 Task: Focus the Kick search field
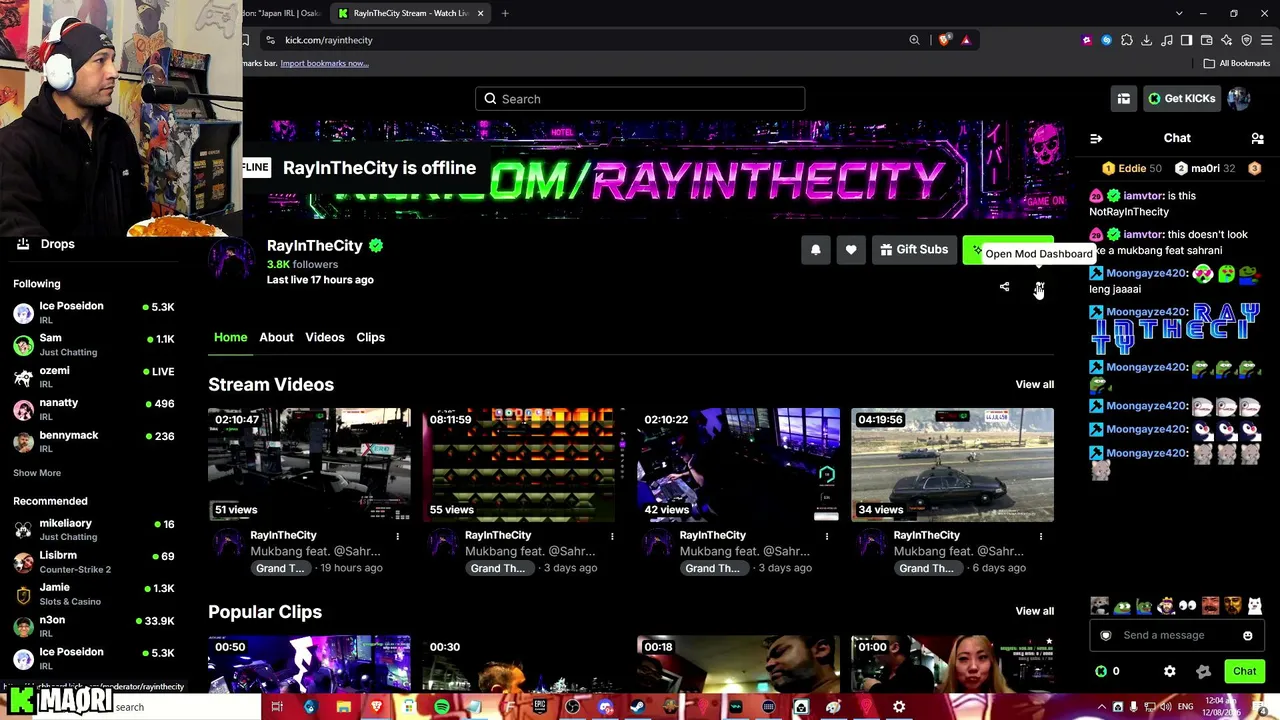tap(640, 99)
